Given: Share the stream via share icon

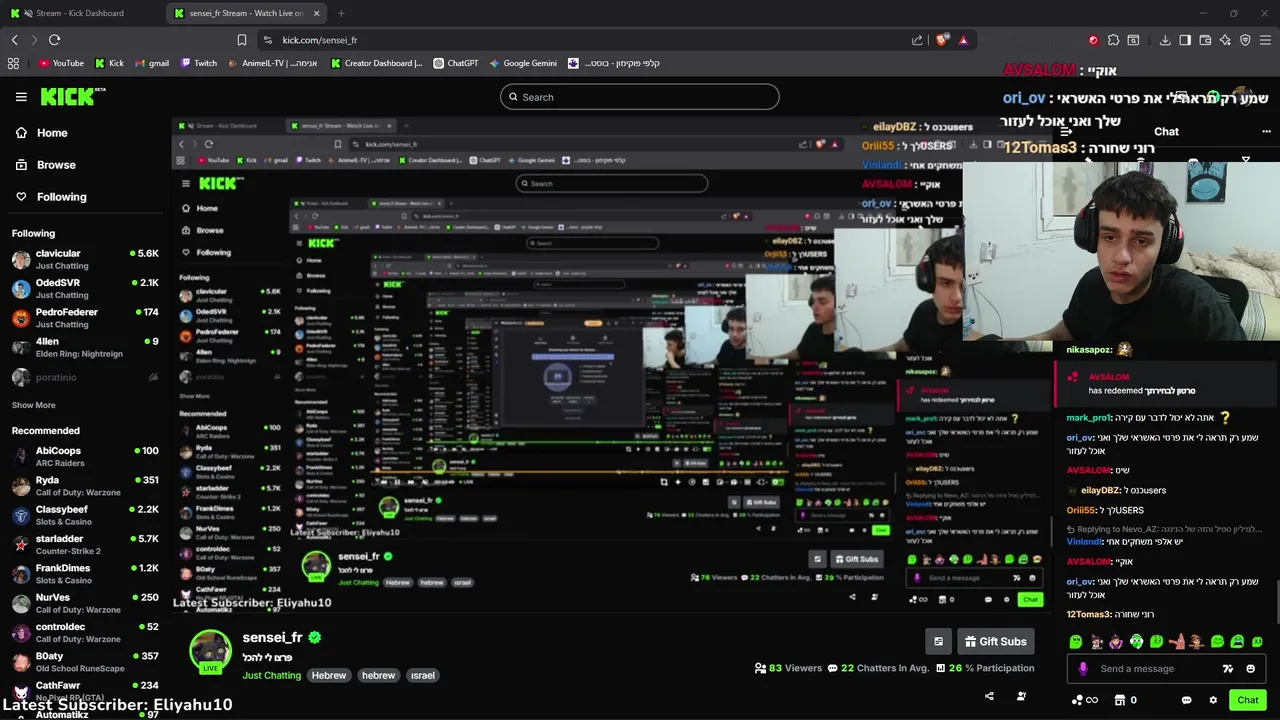Looking at the screenshot, I should coord(989,696).
